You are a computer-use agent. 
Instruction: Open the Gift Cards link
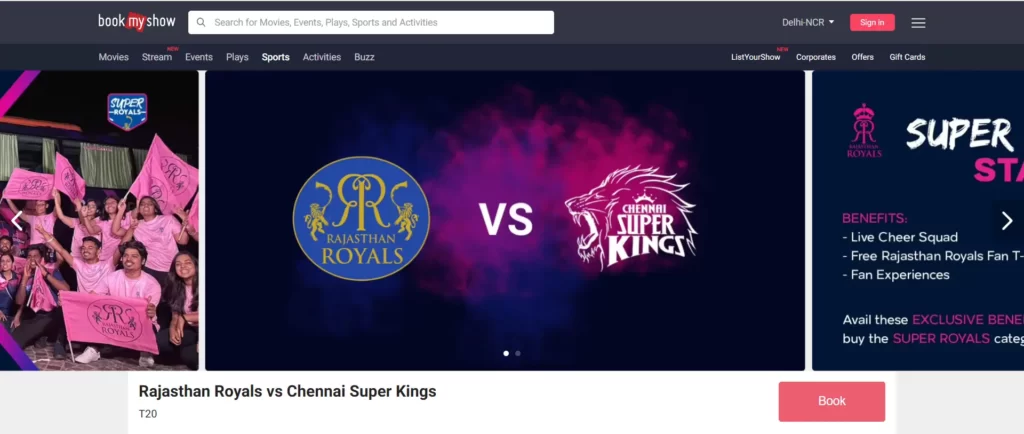click(x=907, y=57)
